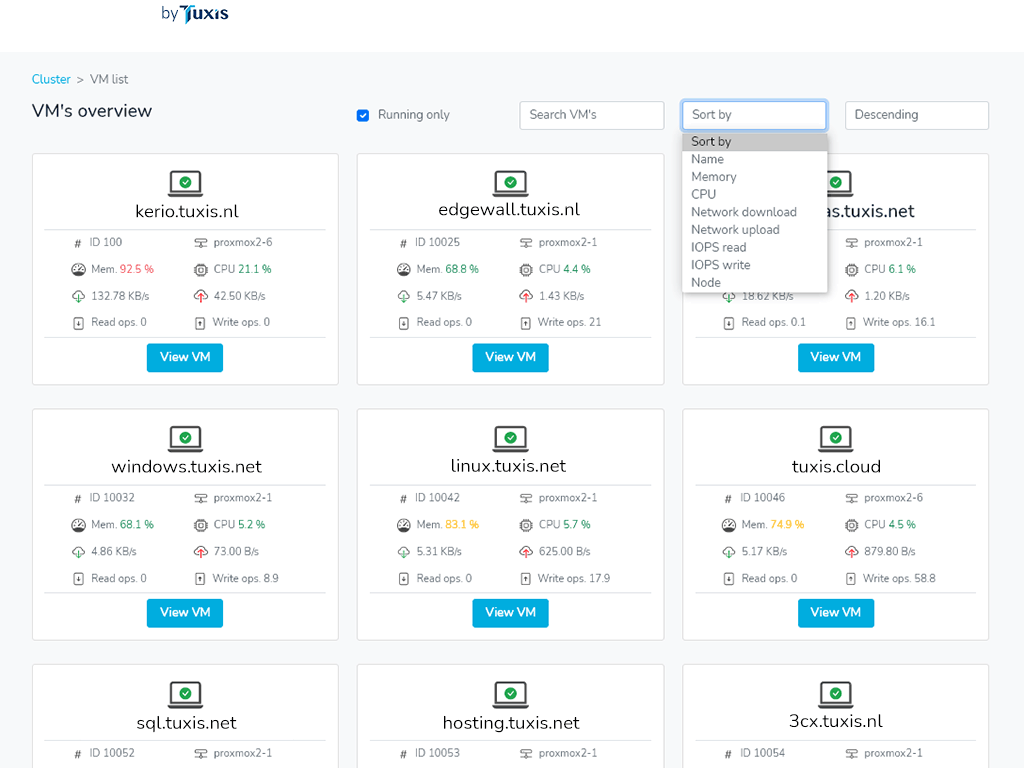The height and width of the screenshot is (768, 1024).
Task: Choose Network download in the sort list
Action: [754, 212]
